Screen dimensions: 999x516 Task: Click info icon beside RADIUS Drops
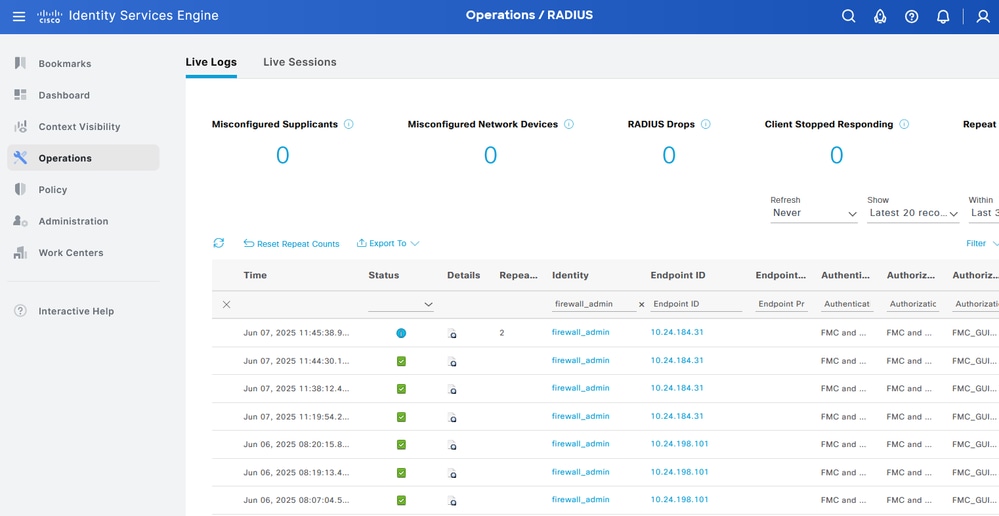click(x=706, y=124)
